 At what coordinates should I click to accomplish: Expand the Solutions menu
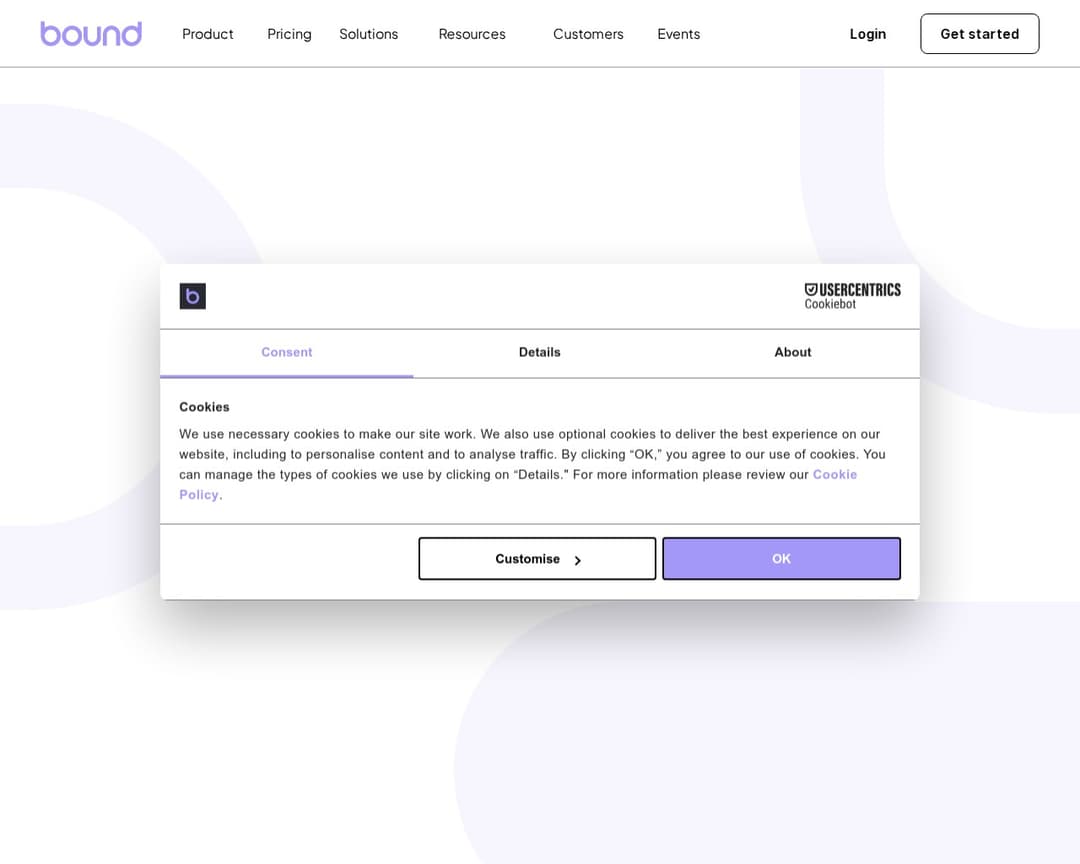click(x=368, y=34)
